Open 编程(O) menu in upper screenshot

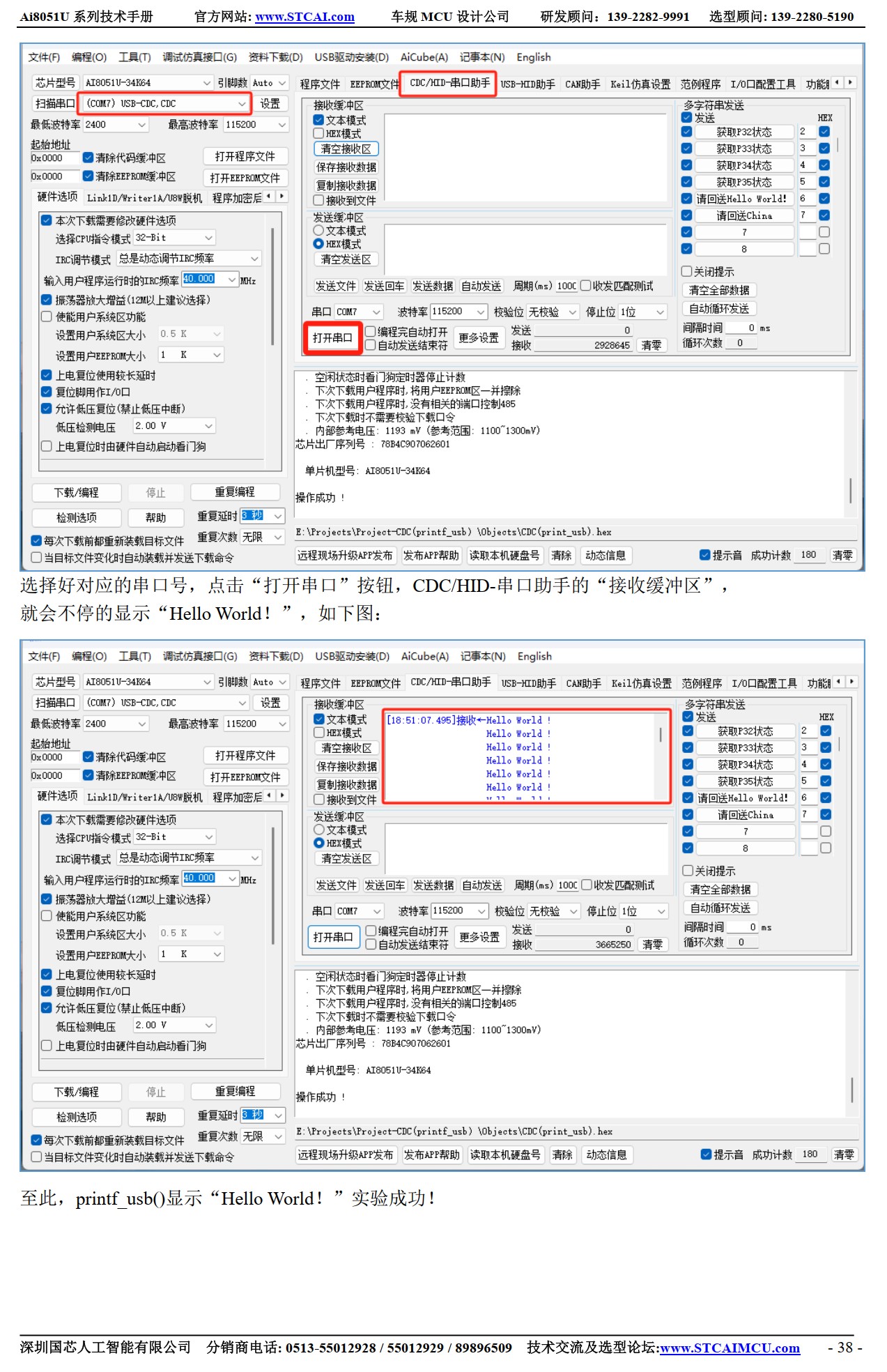pos(89,57)
